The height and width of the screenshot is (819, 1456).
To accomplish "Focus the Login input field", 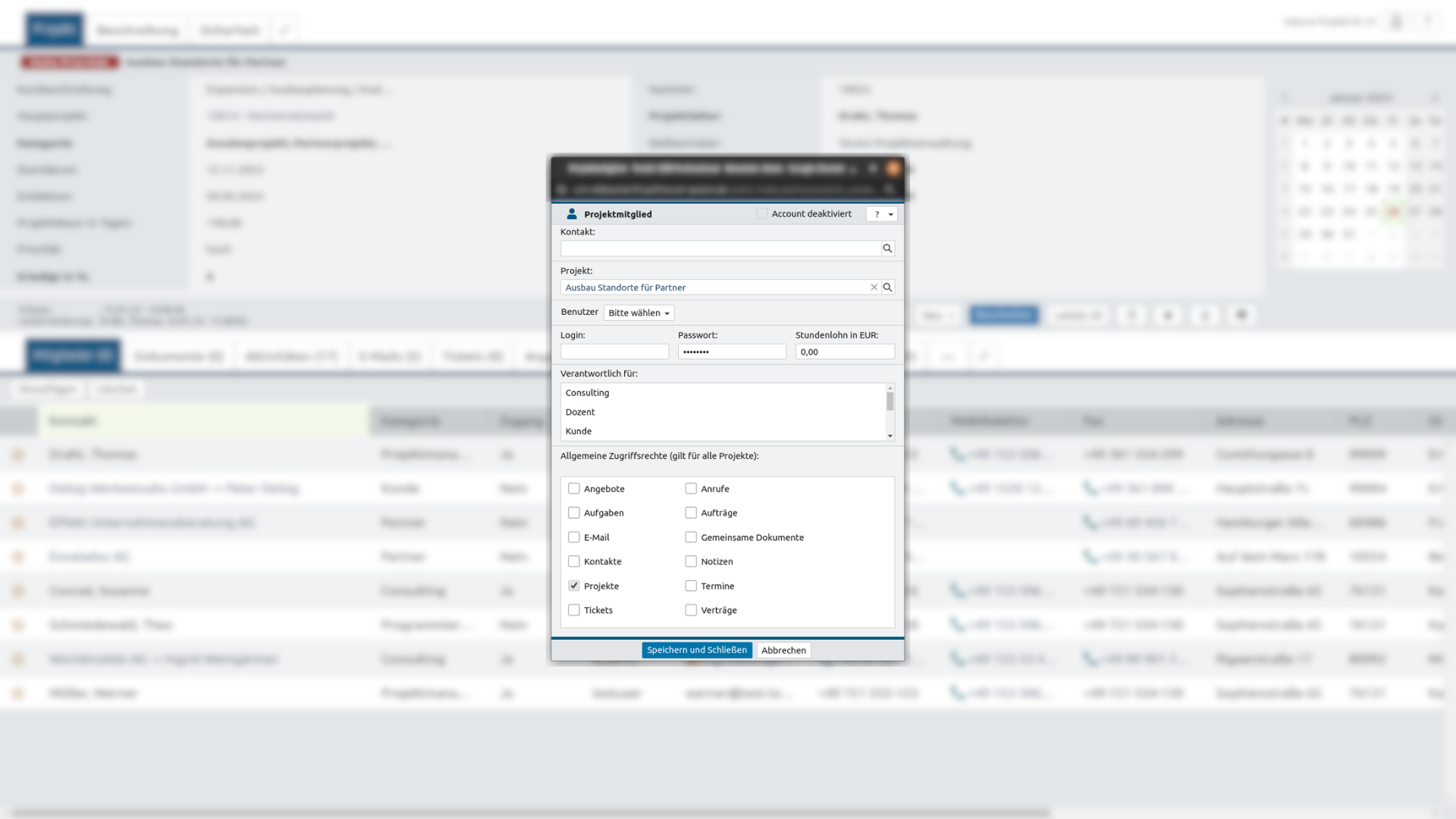I will (614, 352).
